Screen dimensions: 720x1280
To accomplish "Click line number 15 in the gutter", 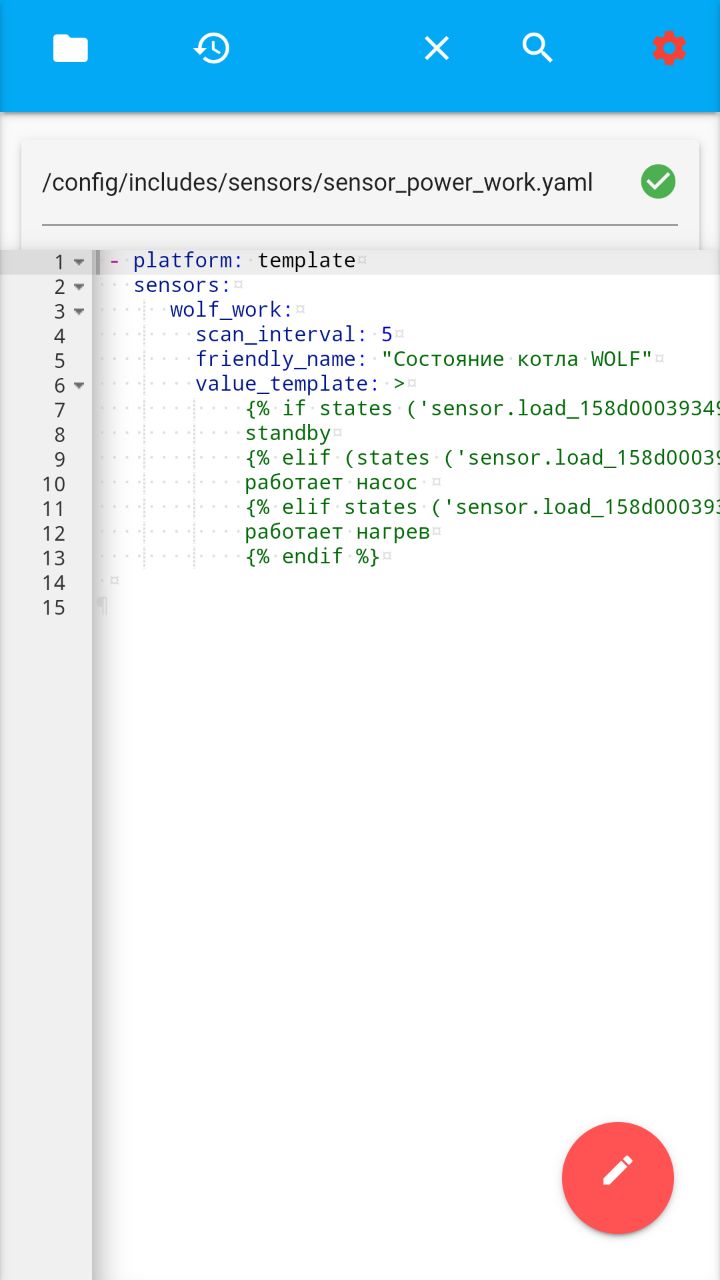I will pyautogui.click(x=53, y=607).
